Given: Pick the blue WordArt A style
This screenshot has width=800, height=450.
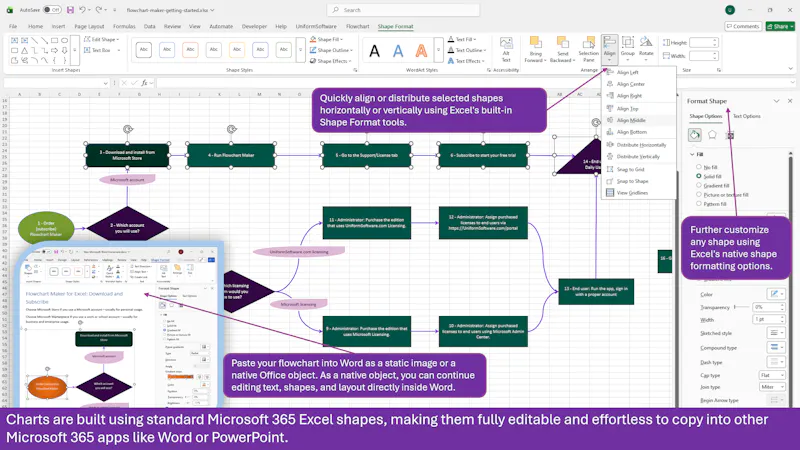Looking at the screenshot, I should pyautogui.click(x=398, y=51).
